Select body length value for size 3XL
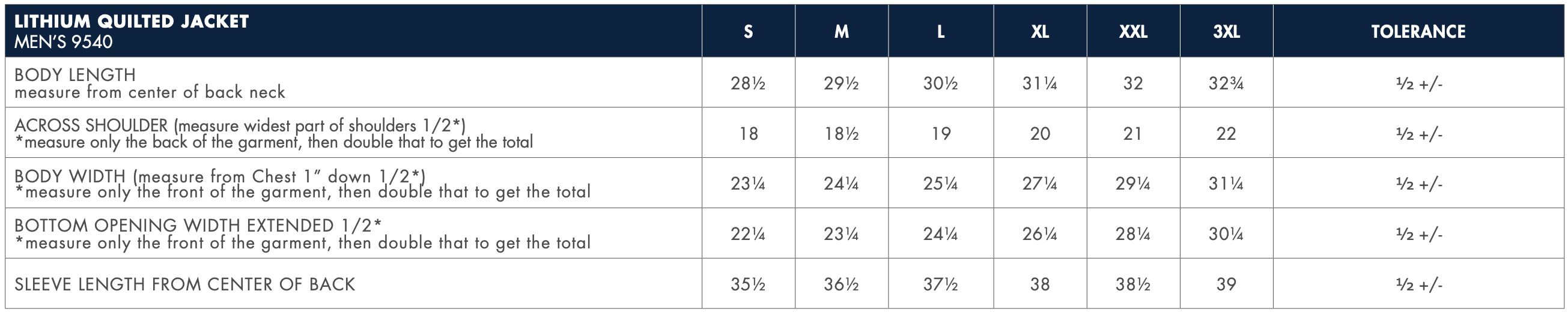The image size is (1568, 312). 1226,83
